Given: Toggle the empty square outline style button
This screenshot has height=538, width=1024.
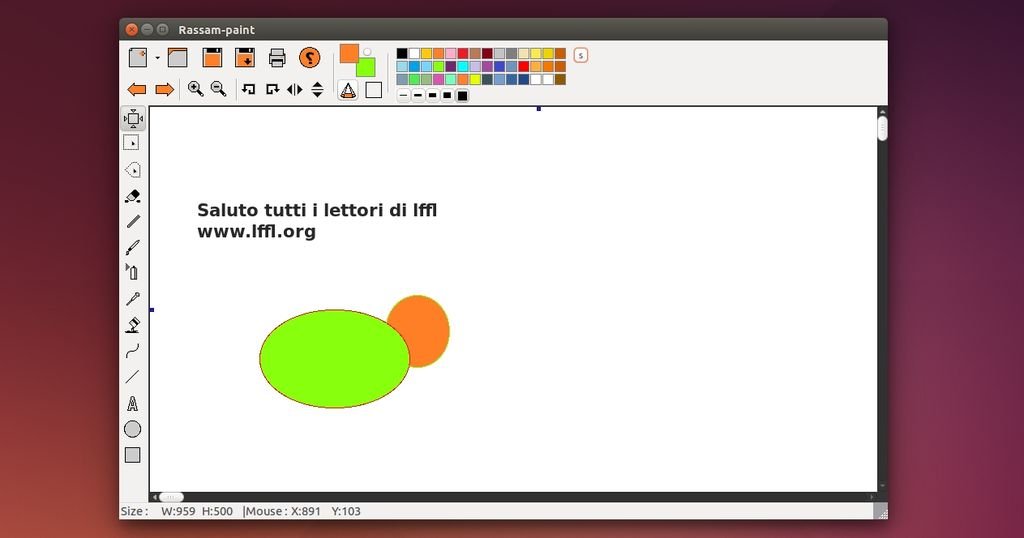Looking at the screenshot, I should 374,90.
